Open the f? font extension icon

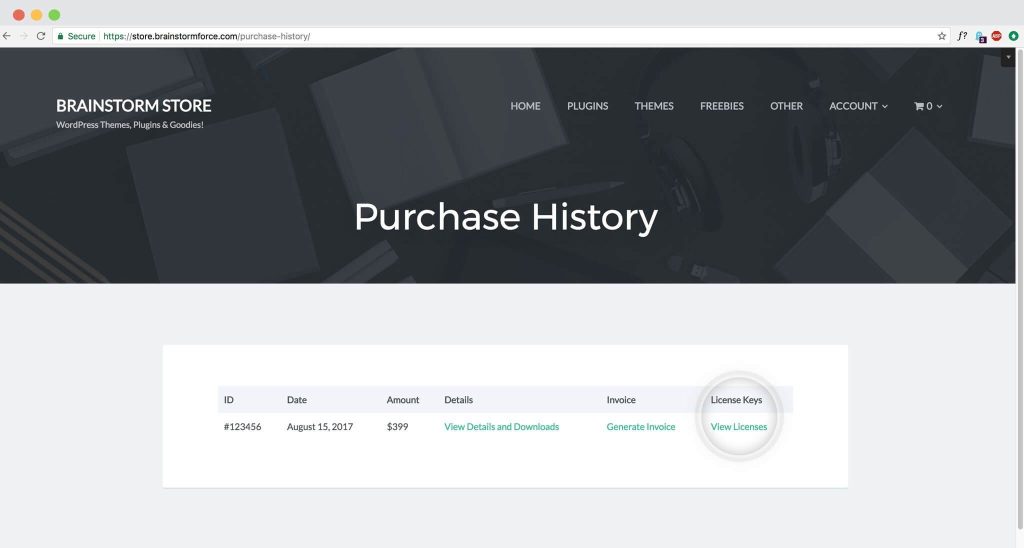[x=962, y=36]
